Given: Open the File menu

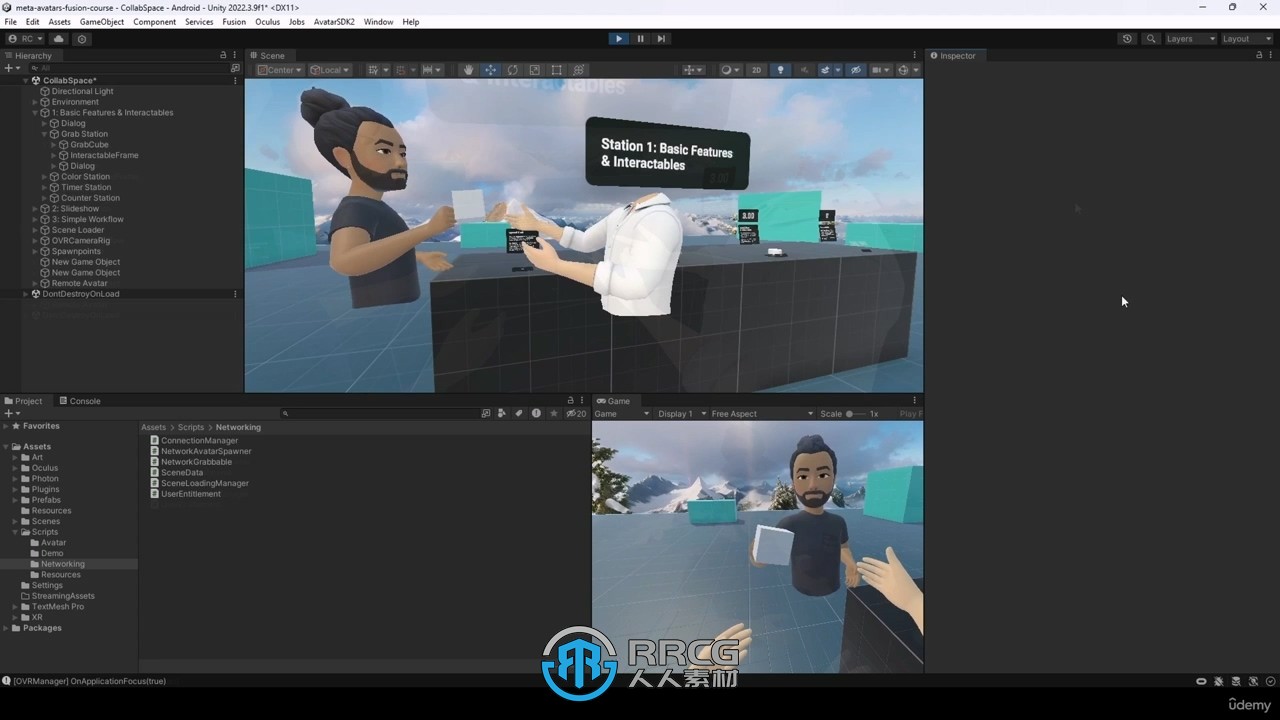Looking at the screenshot, I should pos(10,21).
